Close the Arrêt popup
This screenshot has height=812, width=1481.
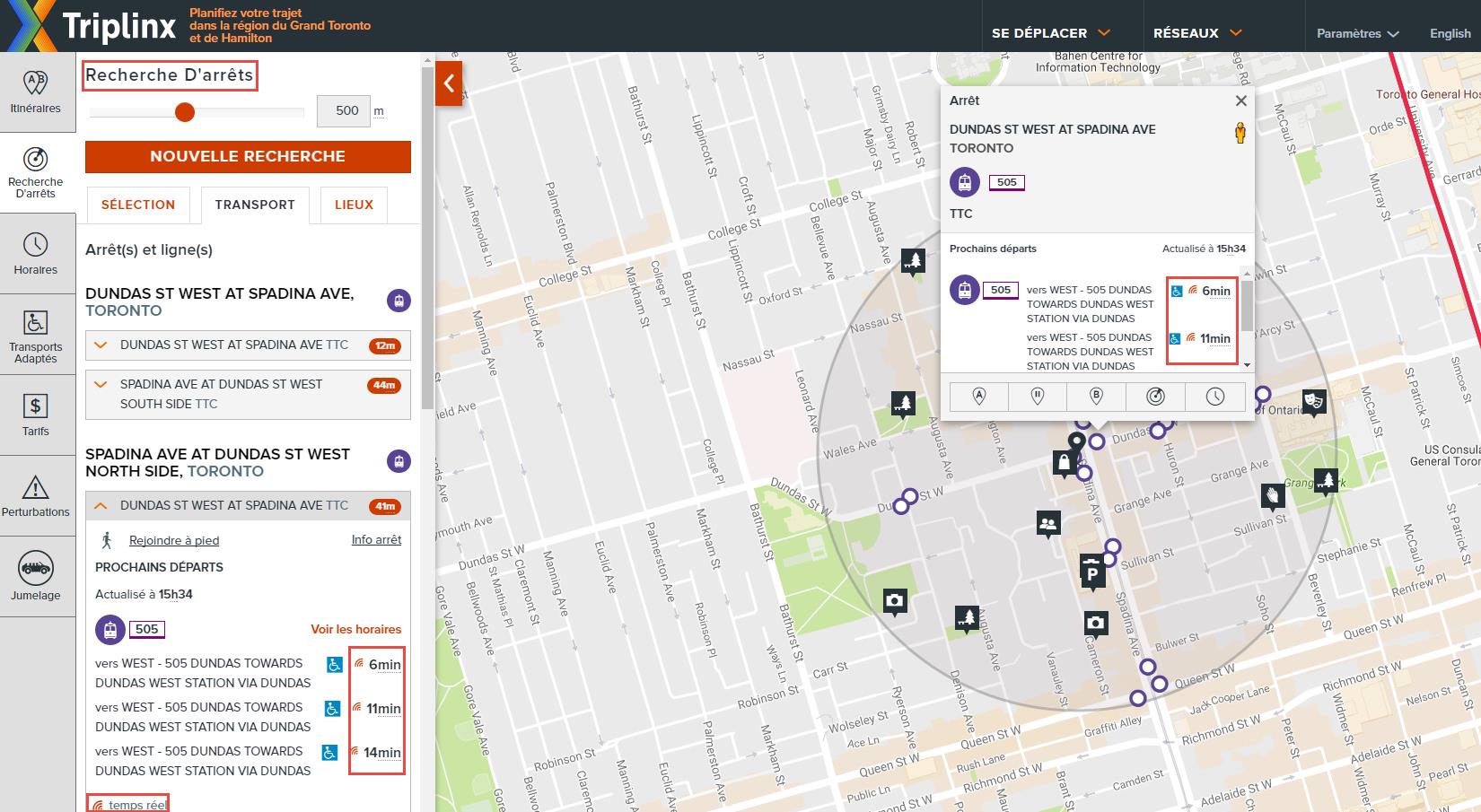click(x=1240, y=101)
